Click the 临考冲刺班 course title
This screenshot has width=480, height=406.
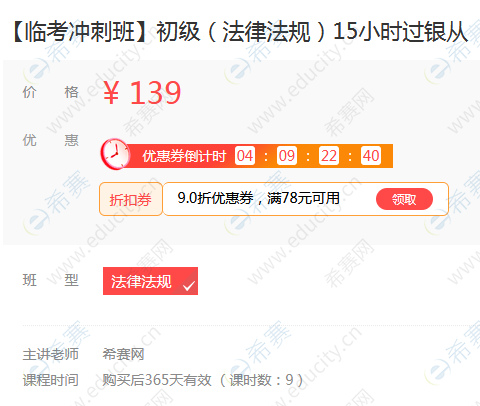[240, 32]
